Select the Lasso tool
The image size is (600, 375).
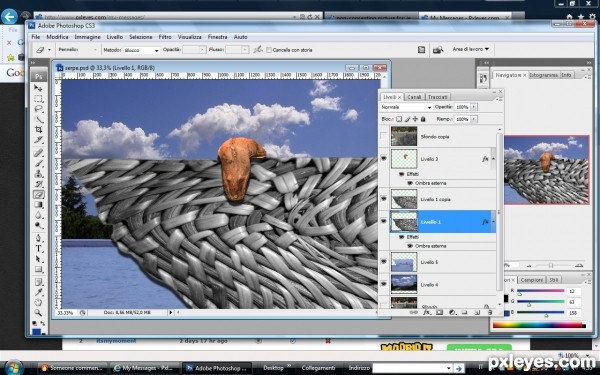tap(38, 109)
